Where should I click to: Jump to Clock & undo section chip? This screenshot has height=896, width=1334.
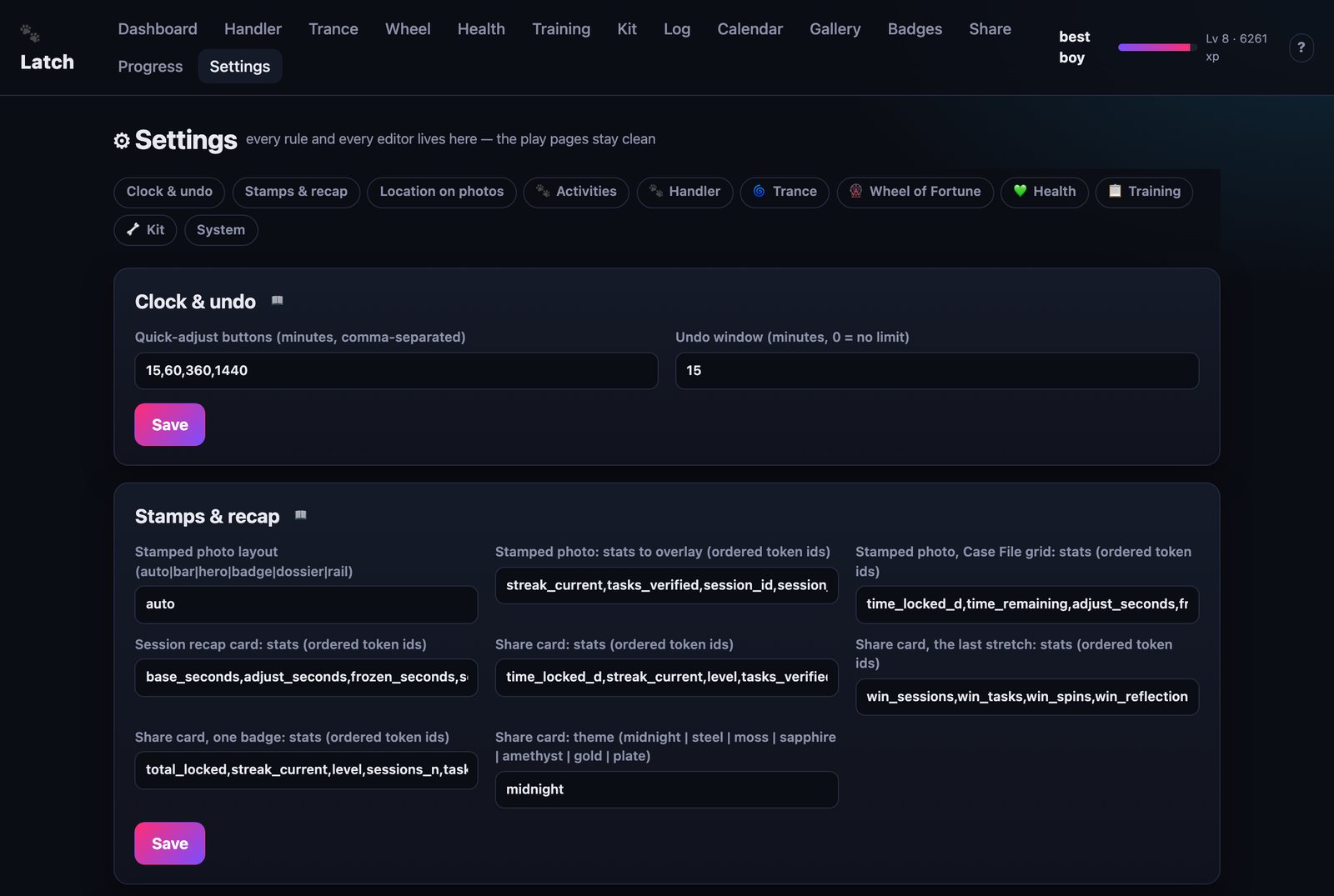169,192
